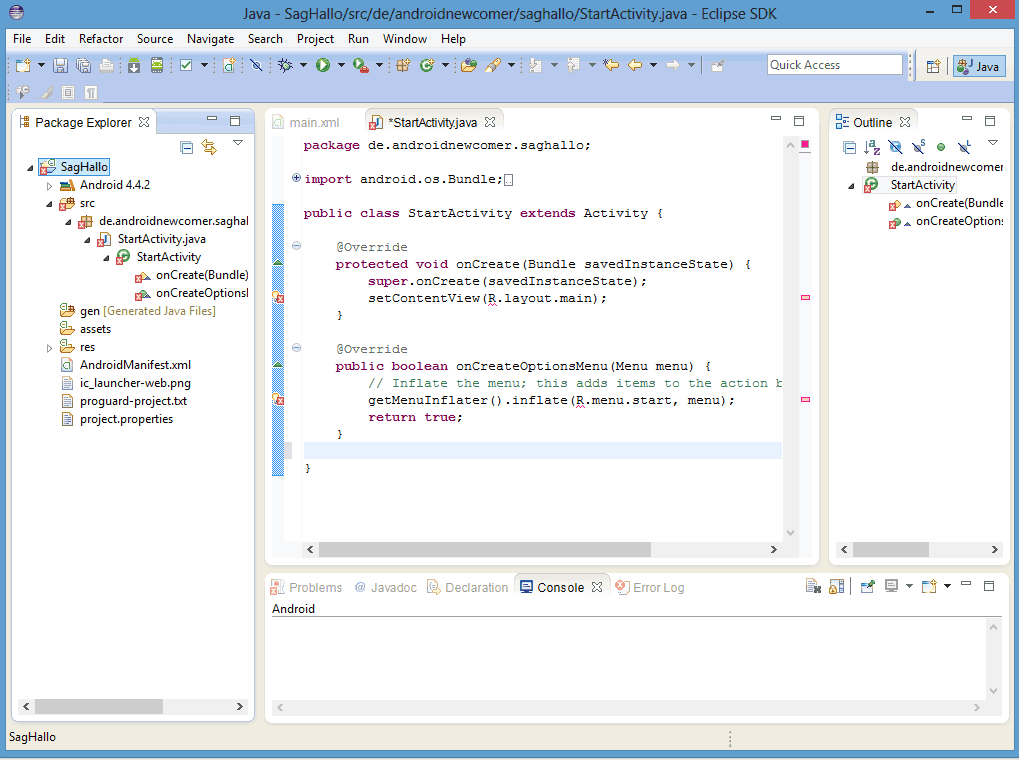Screen dimensions: 1019x760
Task: Close the StartActivity.java editor tab
Action: tap(490, 122)
